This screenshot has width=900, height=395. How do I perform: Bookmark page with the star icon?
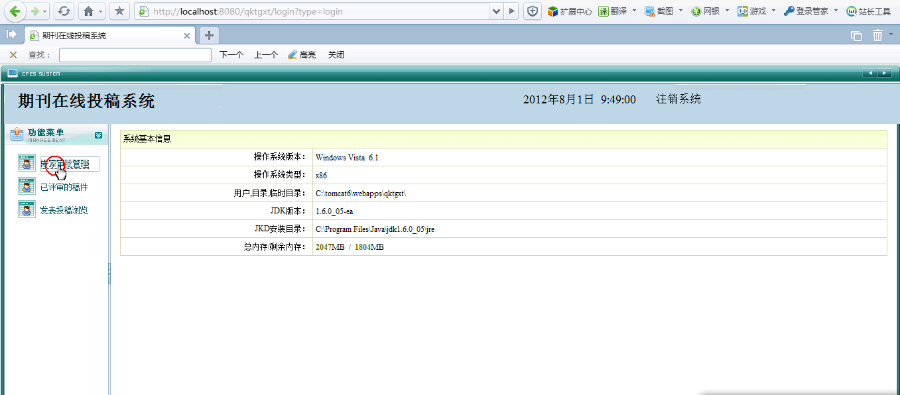click(x=120, y=11)
